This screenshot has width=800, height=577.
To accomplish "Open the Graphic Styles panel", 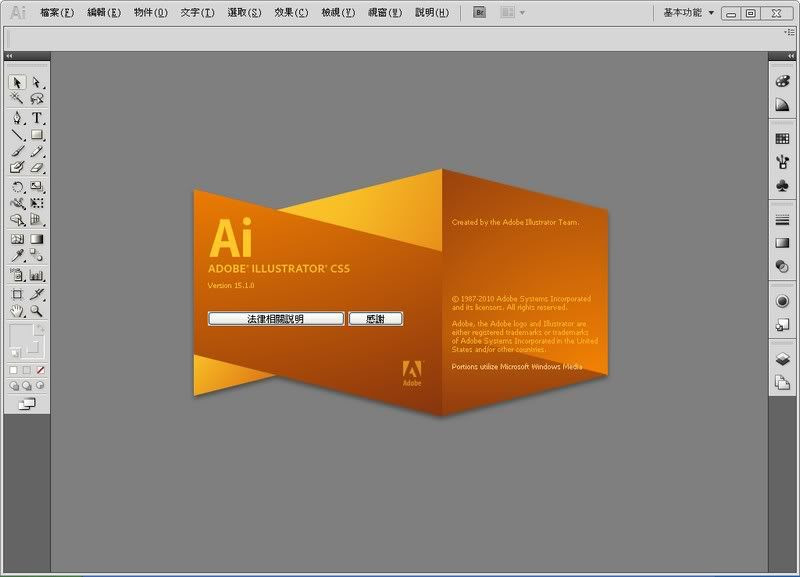I will 782,324.
